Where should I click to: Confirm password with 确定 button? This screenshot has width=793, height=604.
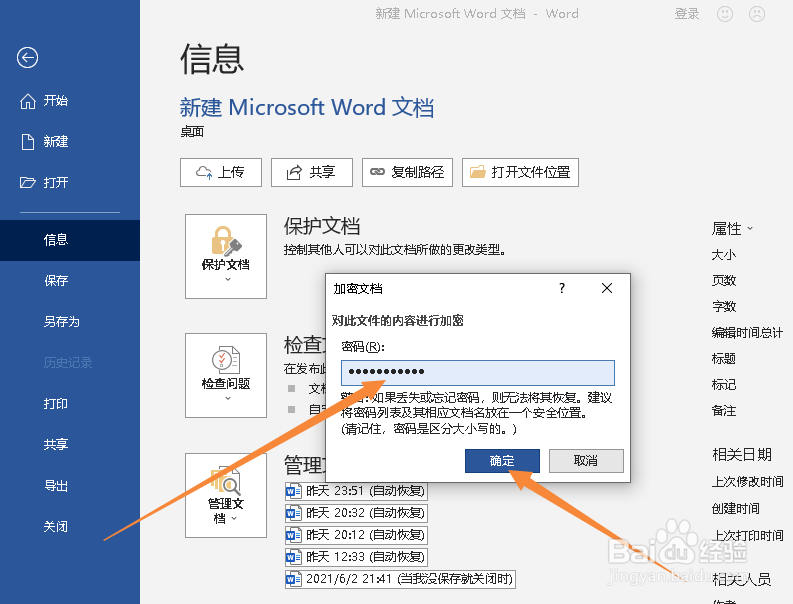coord(502,461)
